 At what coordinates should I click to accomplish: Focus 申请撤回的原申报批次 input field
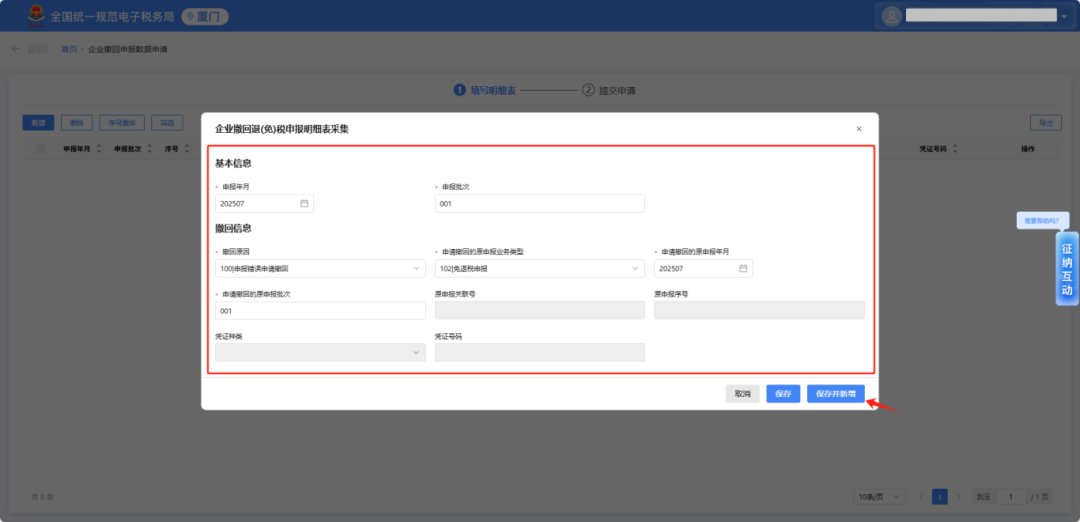point(320,311)
